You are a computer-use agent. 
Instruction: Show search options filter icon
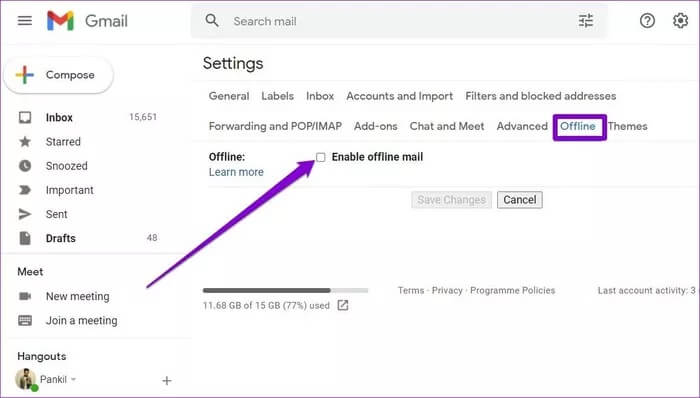[x=586, y=21]
